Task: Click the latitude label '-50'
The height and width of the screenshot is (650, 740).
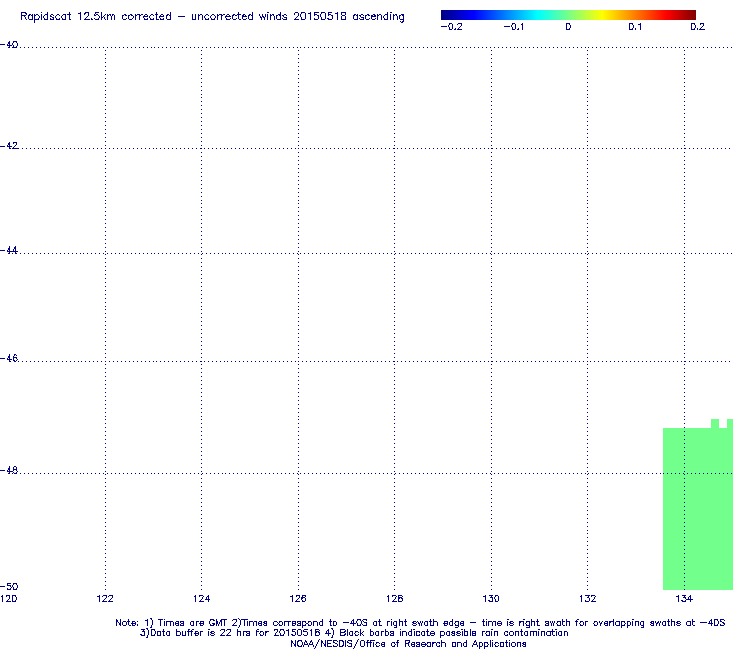Action: [x=9, y=586]
